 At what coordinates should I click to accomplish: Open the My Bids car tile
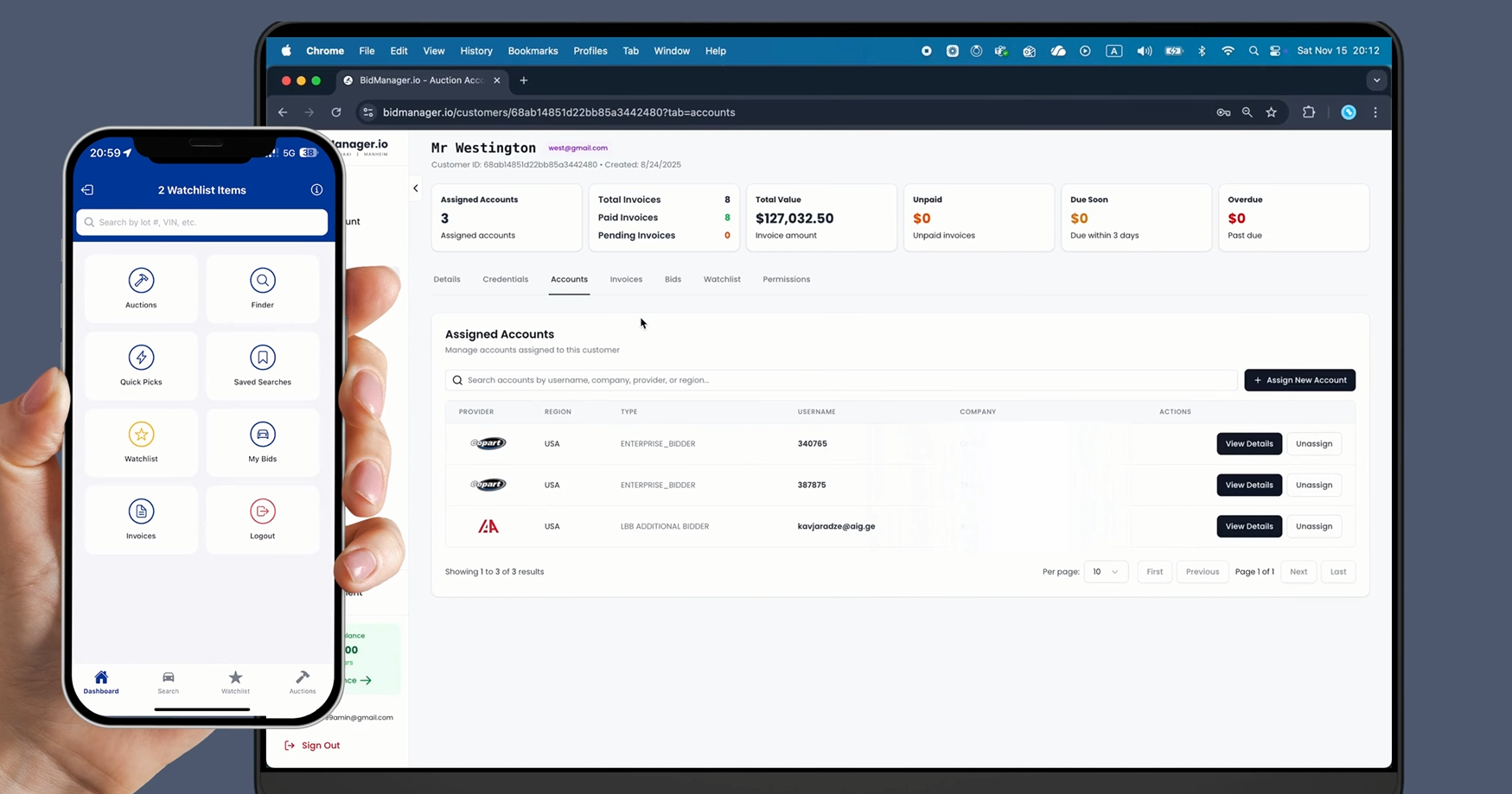[x=262, y=442]
